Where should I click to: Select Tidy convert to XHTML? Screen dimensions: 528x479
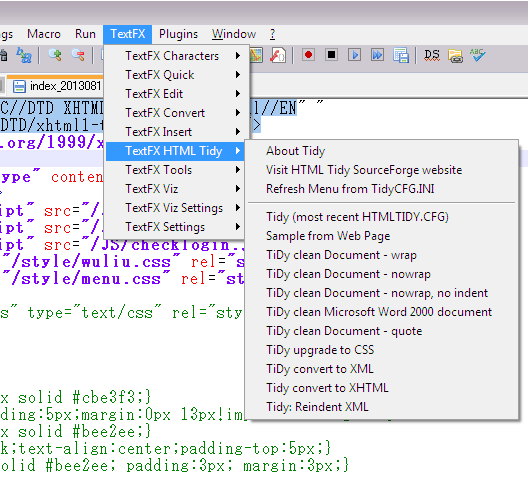tap(327, 388)
